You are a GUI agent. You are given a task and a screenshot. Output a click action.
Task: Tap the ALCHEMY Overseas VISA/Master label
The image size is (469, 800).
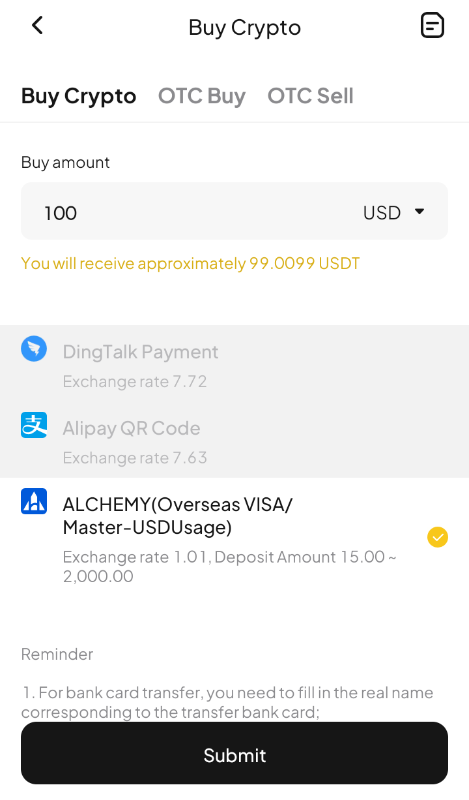click(178, 516)
